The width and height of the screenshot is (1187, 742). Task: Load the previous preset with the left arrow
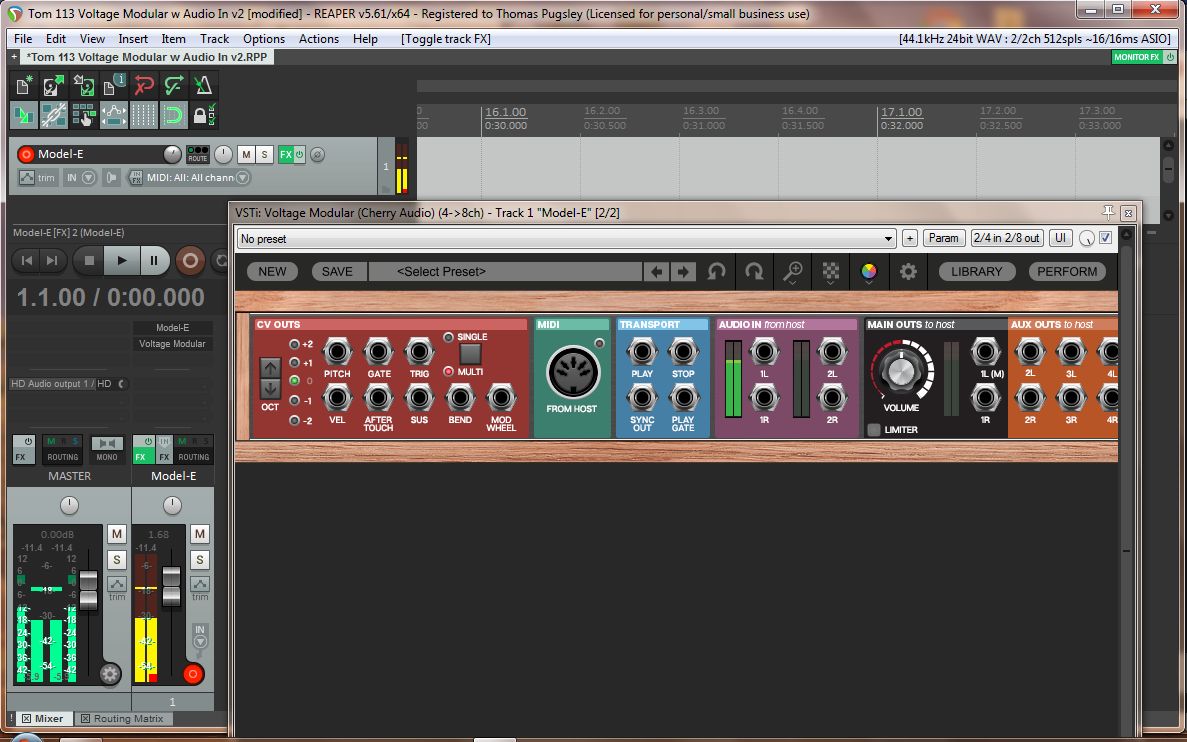click(x=656, y=272)
